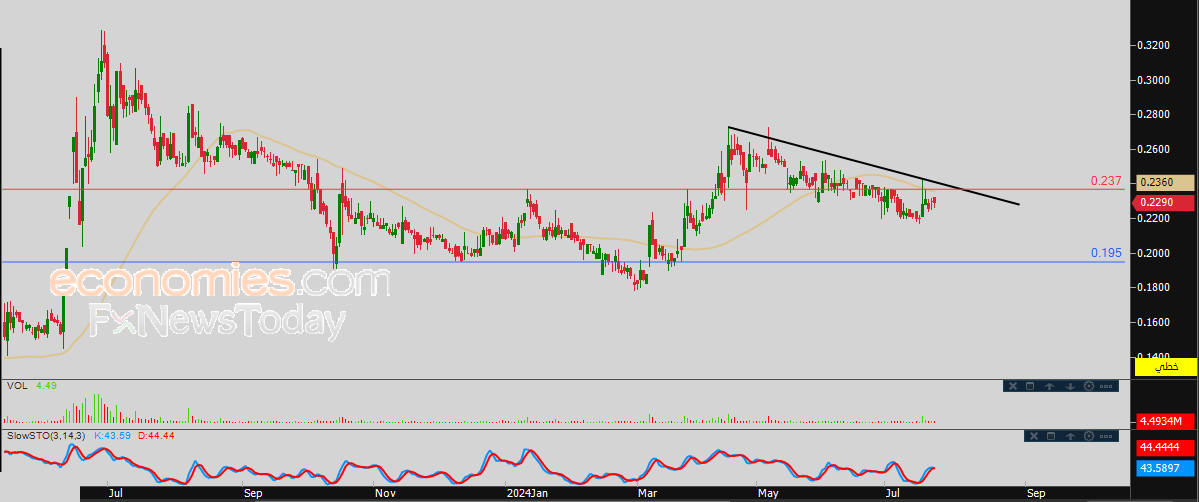Viewport: 1199px width, 502px height.
Task: Click the 0.2000 price axis label
Action: click(x=1153, y=253)
